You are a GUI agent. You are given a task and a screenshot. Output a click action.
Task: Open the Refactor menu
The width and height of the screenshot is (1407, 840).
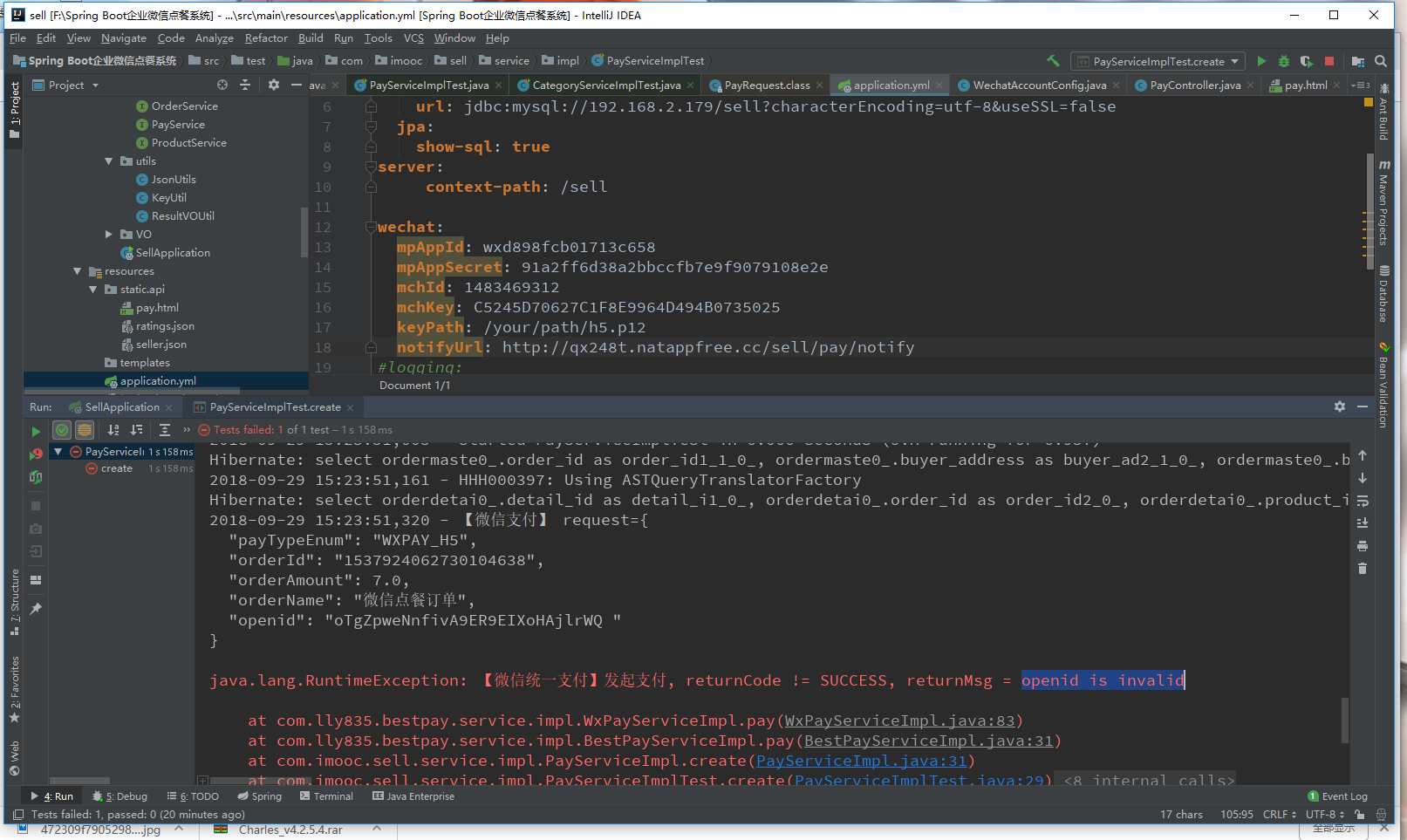266,38
